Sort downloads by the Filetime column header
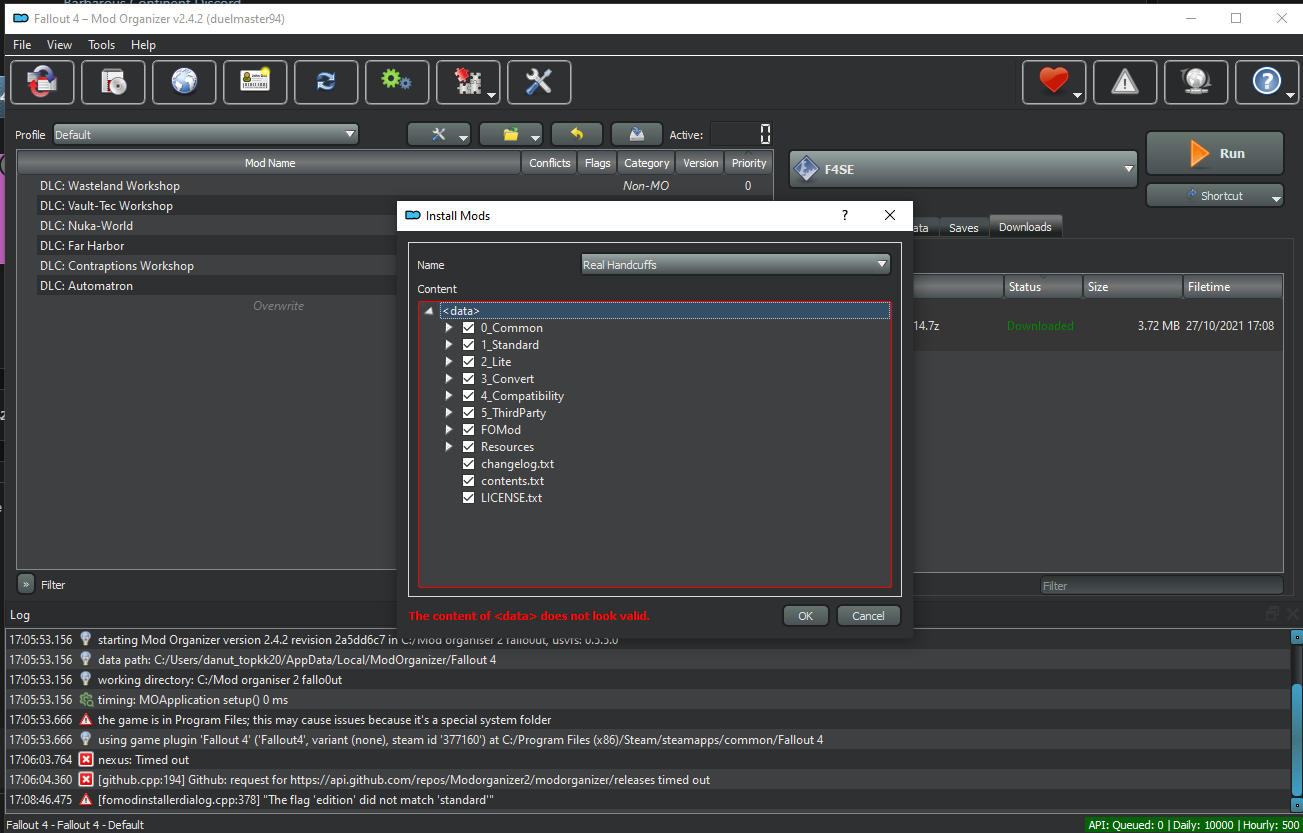 coord(1232,287)
